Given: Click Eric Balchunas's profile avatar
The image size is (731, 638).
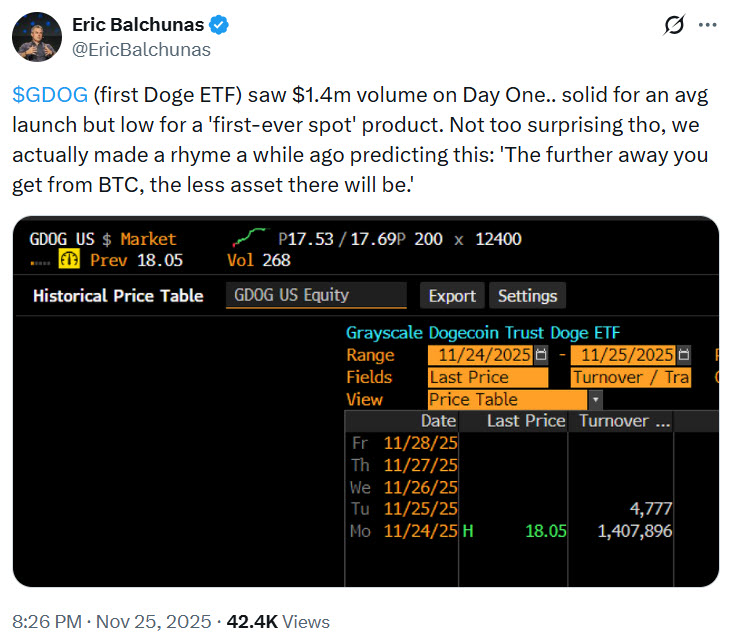Looking at the screenshot, I should 37,37.
